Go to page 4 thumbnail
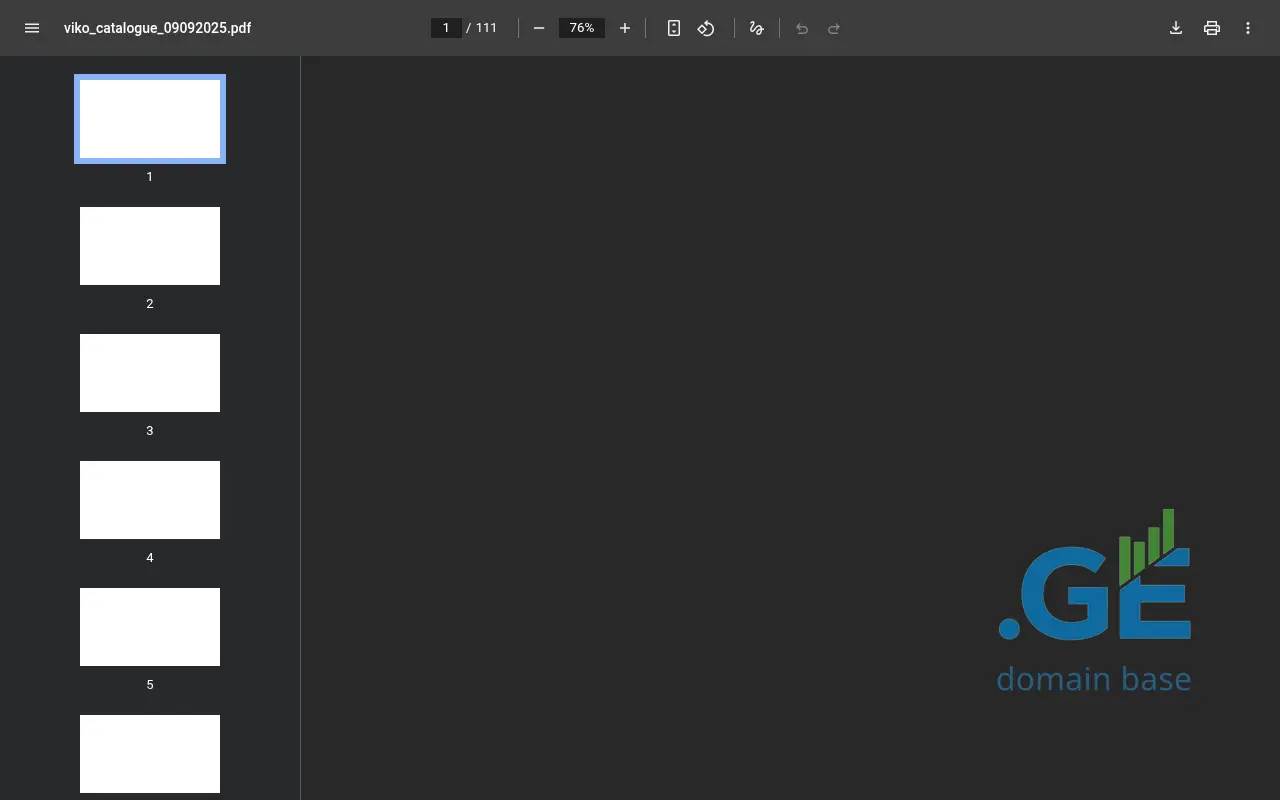This screenshot has width=1280, height=800. [150, 500]
